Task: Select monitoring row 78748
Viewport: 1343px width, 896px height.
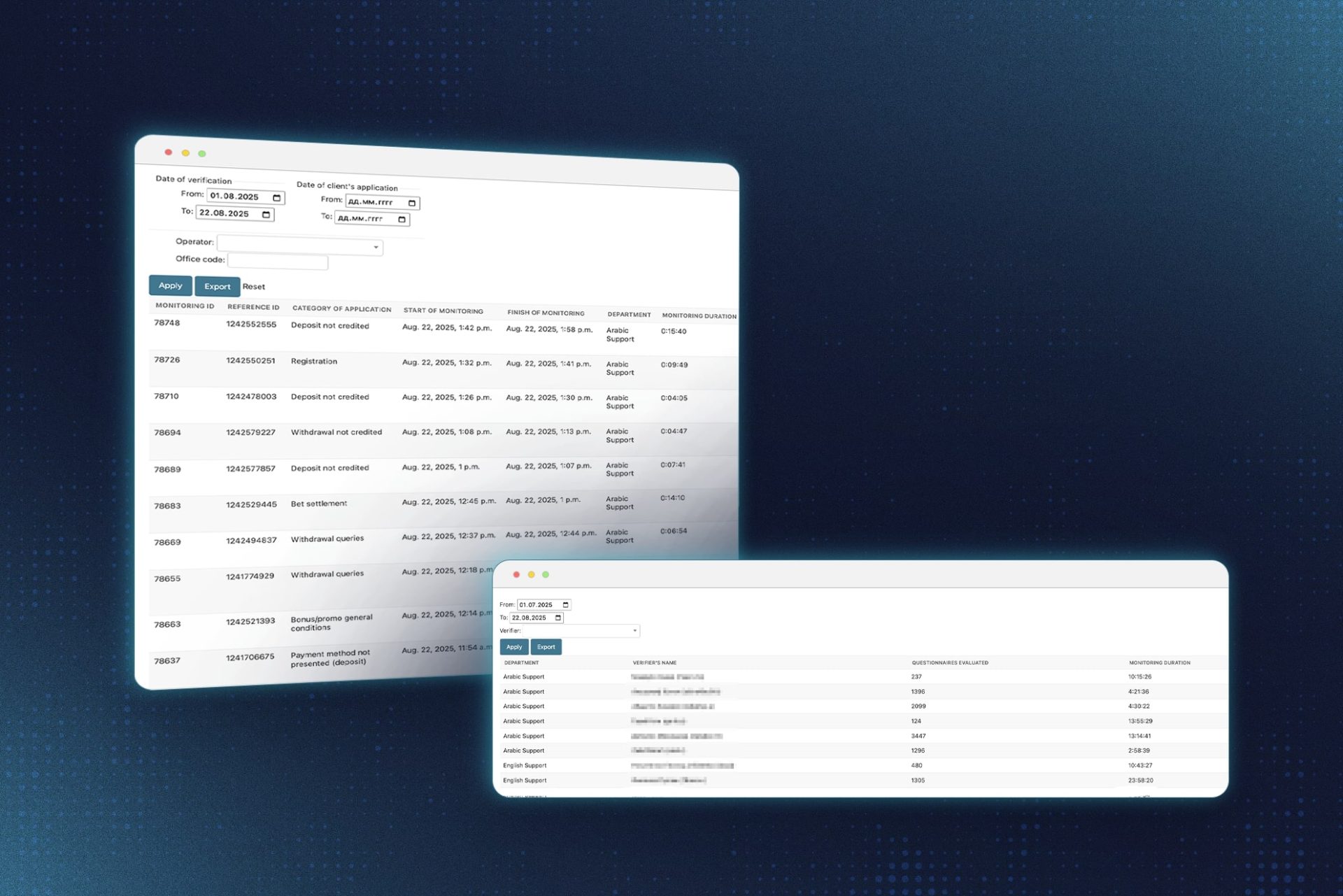Action: click(x=167, y=323)
